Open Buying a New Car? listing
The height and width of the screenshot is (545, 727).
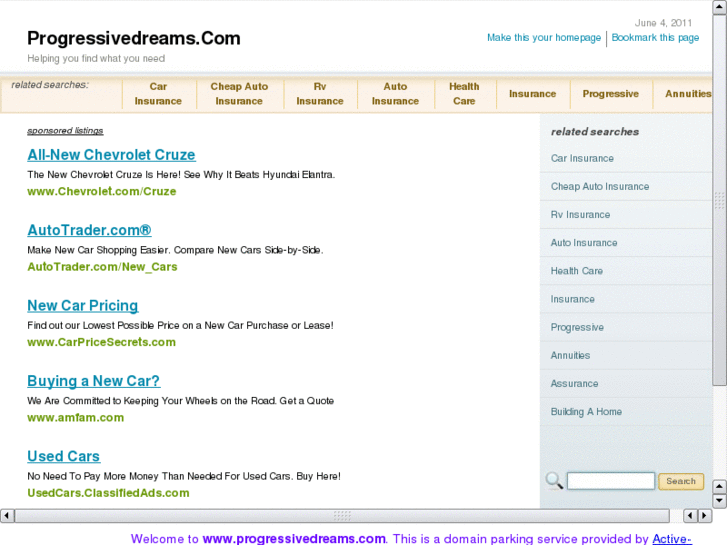point(93,381)
